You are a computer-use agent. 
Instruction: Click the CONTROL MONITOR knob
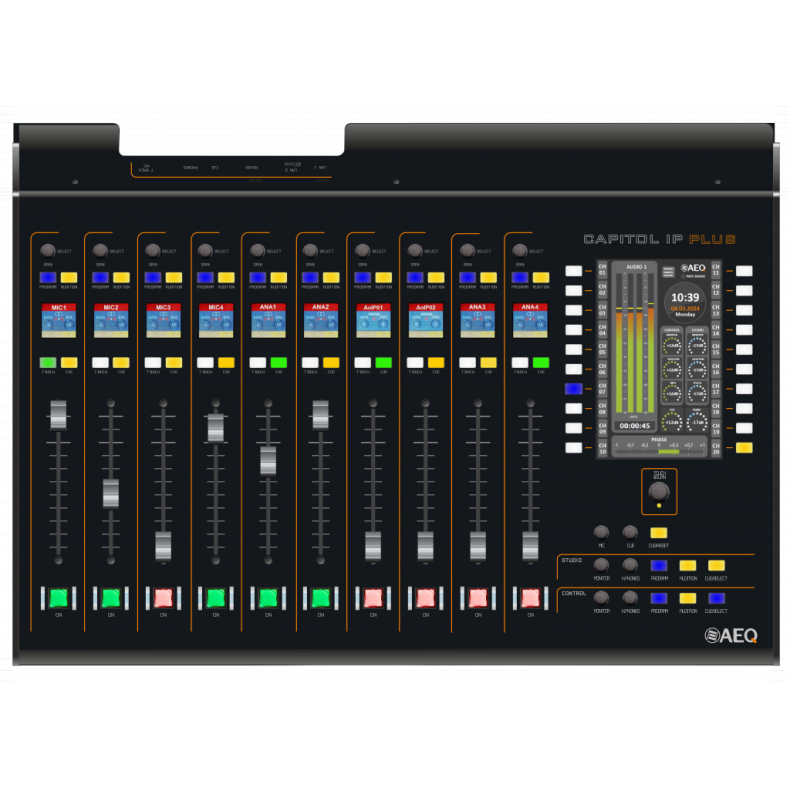tap(601, 598)
